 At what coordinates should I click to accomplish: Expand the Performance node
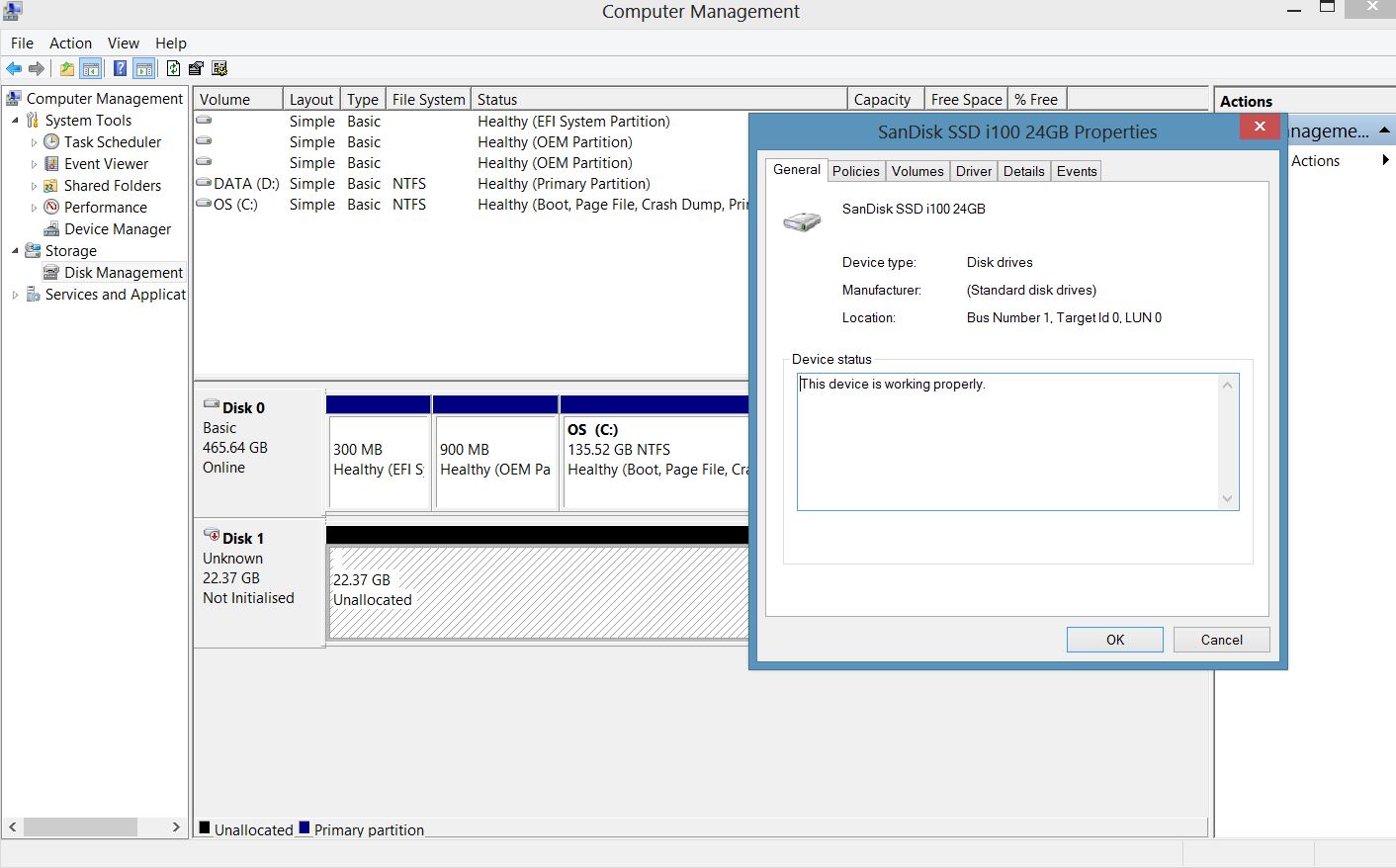tap(34, 208)
